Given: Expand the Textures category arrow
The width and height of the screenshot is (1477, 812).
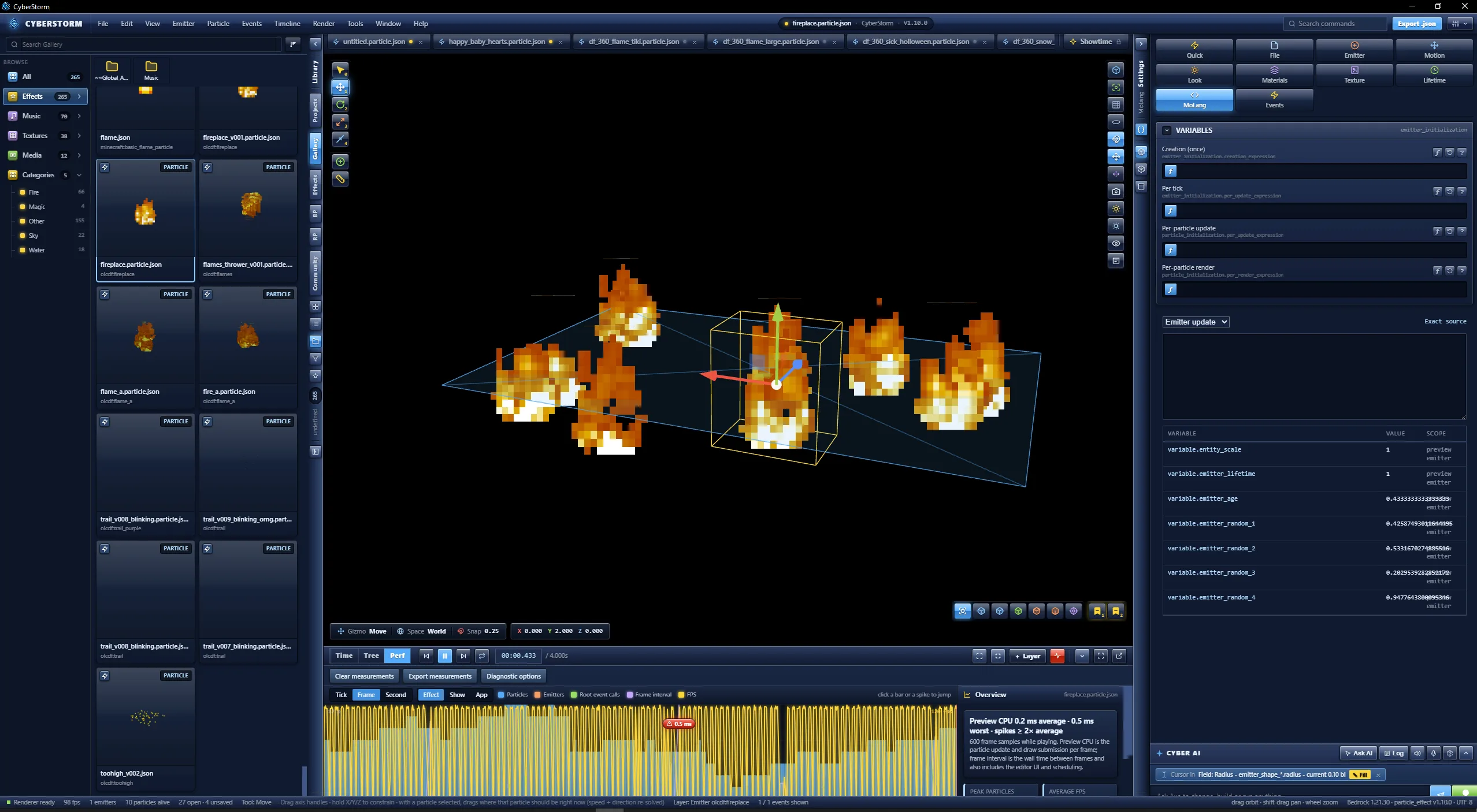Looking at the screenshot, I should click(x=79, y=136).
